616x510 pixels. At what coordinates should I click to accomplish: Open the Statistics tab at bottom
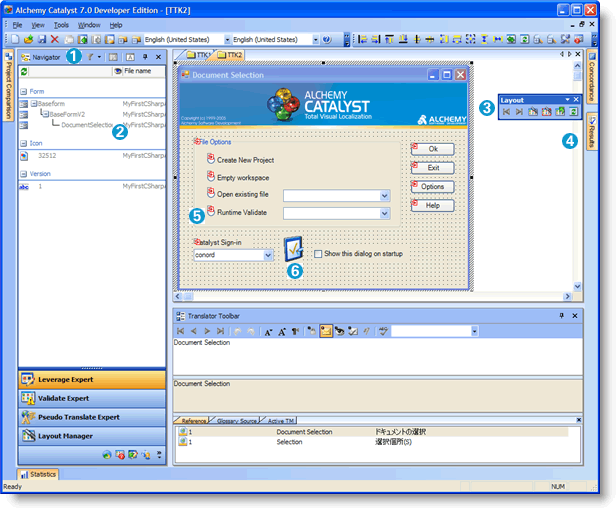pos(38,475)
